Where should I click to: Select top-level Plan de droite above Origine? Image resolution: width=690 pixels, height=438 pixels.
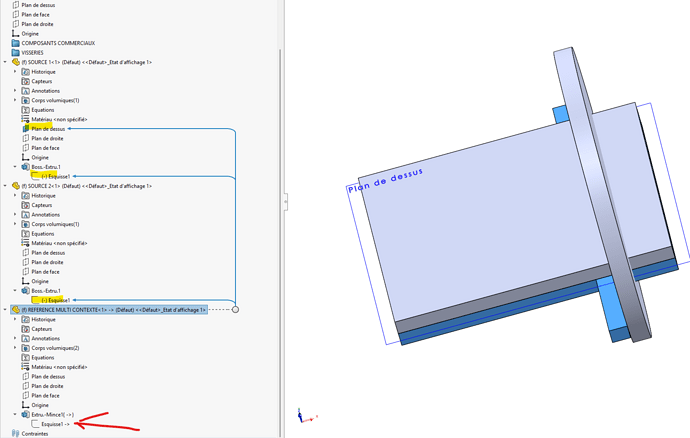click(37, 24)
